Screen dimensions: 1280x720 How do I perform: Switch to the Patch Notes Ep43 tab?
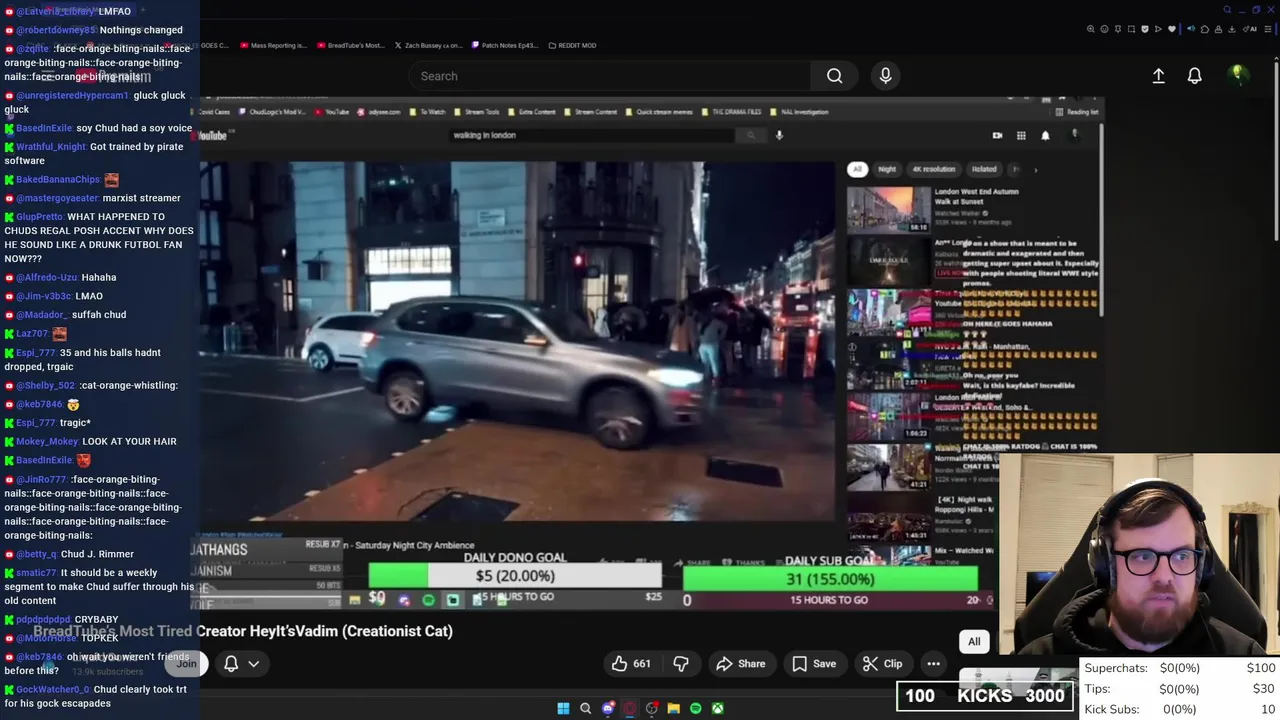(x=505, y=45)
